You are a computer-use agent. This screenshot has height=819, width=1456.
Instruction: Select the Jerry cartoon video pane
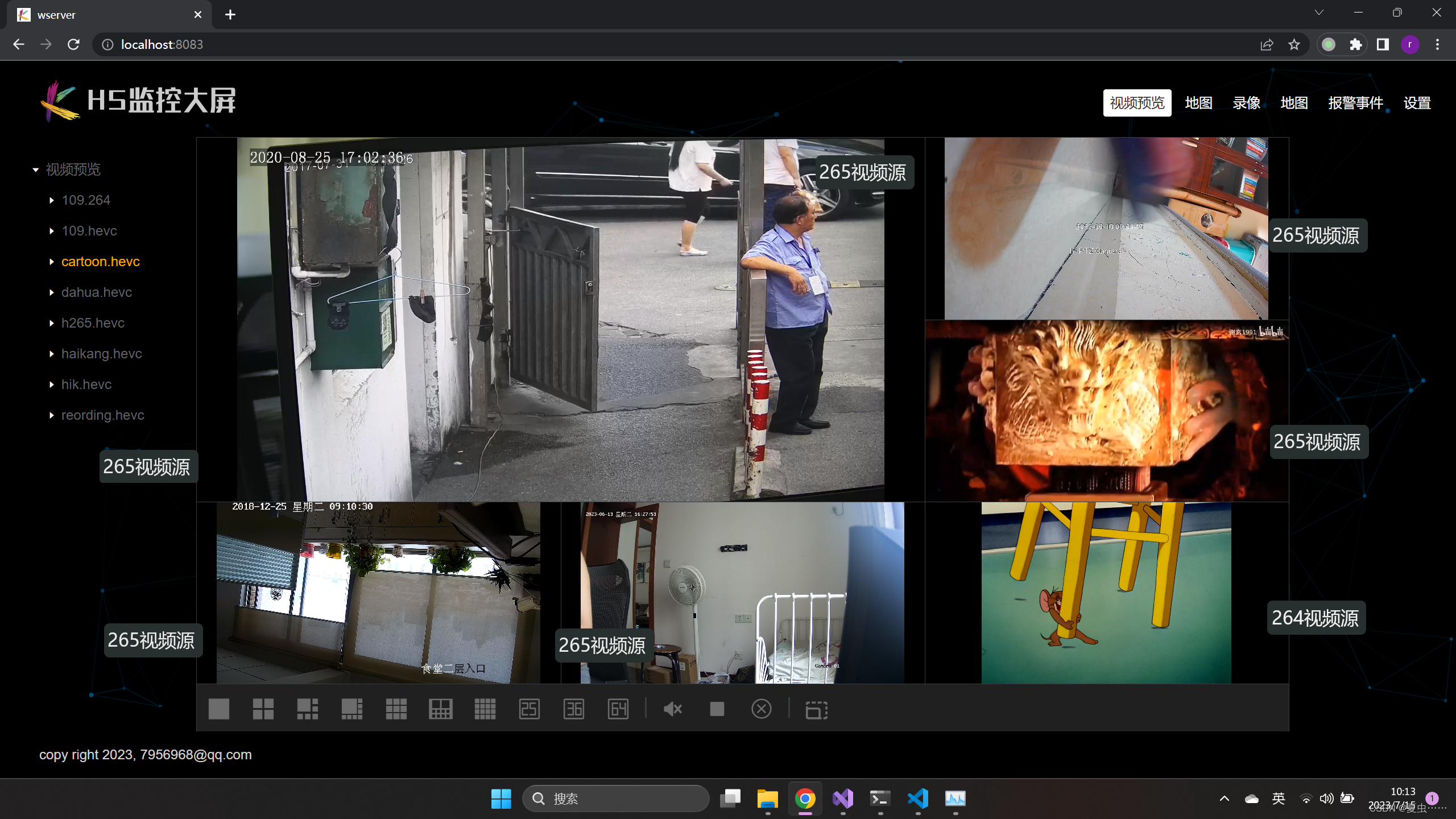[x=1106, y=593]
